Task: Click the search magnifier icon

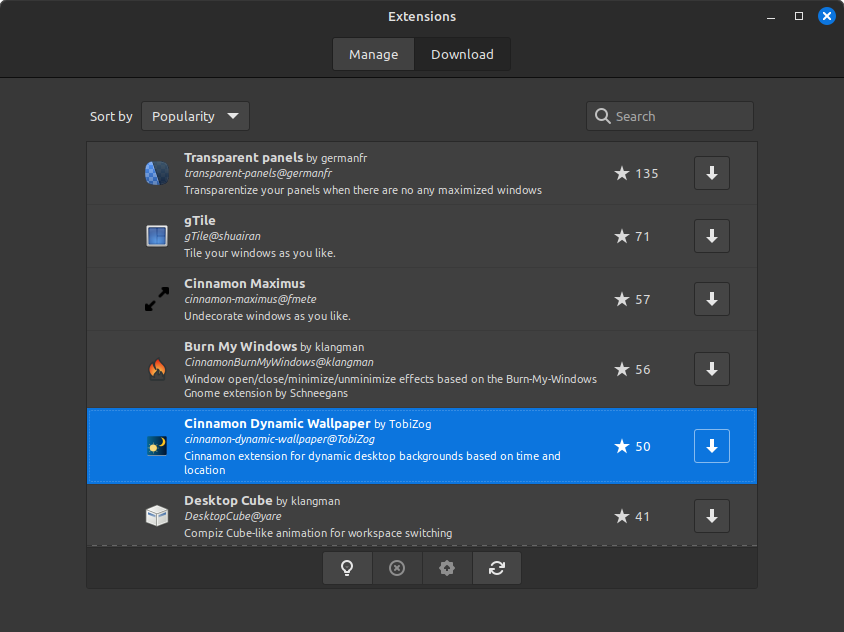Action: [x=602, y=116]
